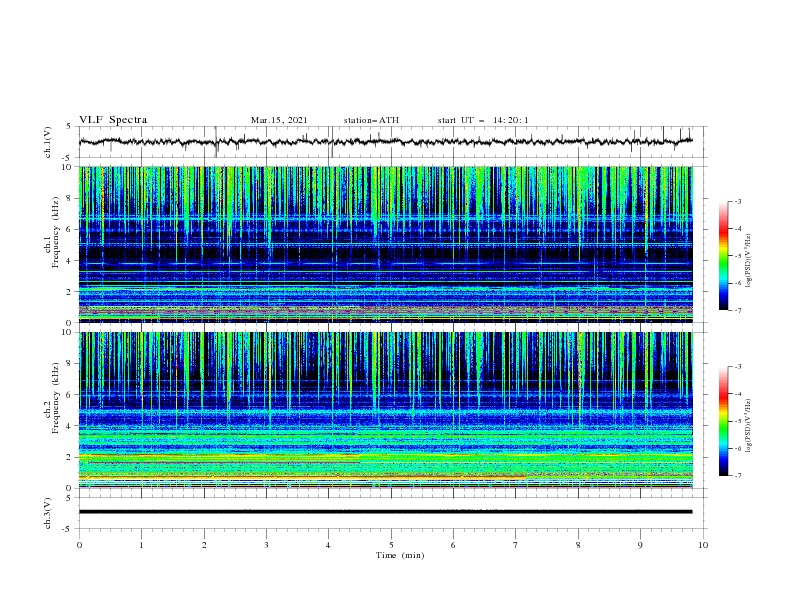Viewport: 792px width, 612px height.
Task: Click the lower PSD color scale bar
Action: 724,421
